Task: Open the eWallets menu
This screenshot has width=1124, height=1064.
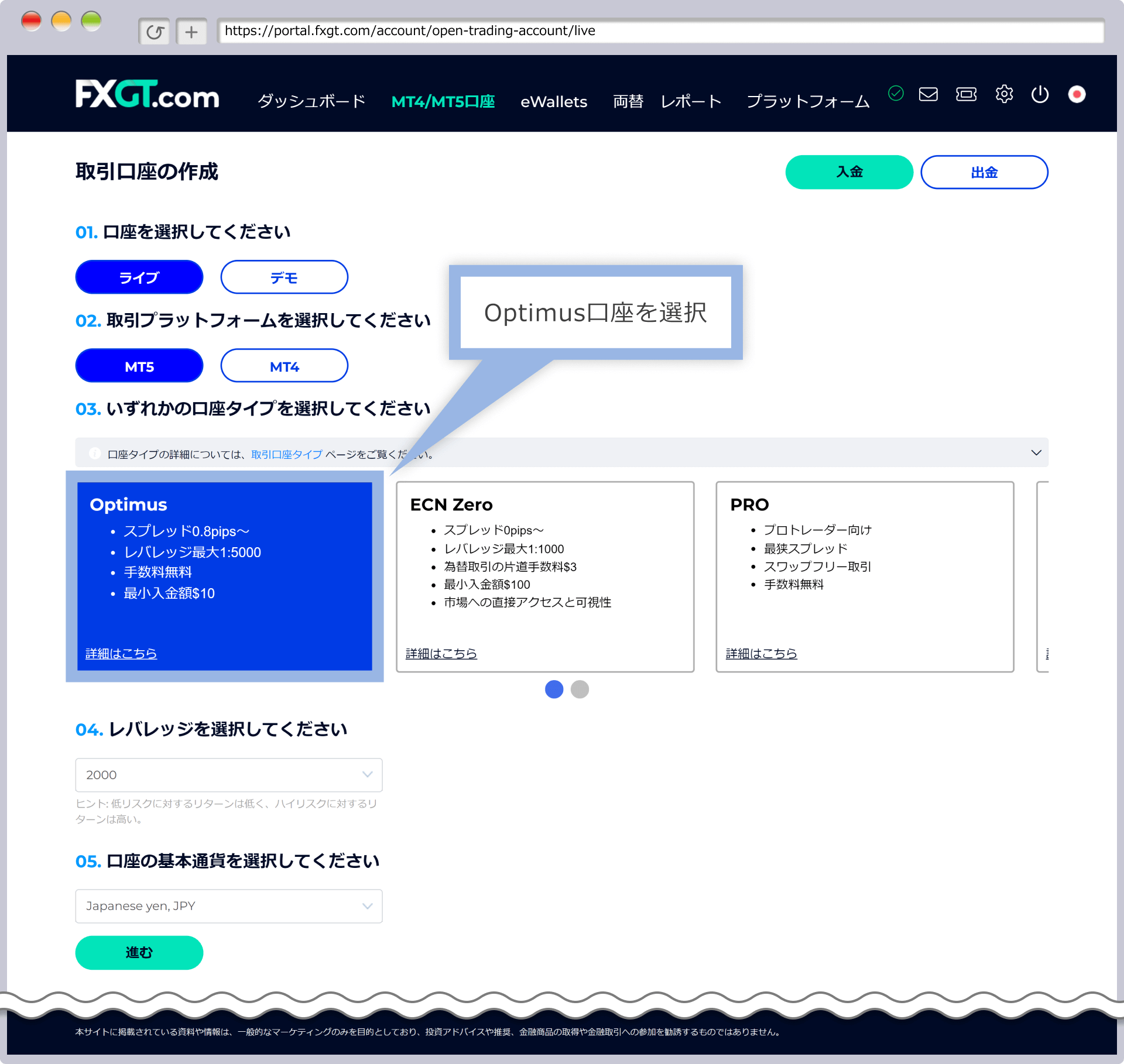Action: pos(554,102)
